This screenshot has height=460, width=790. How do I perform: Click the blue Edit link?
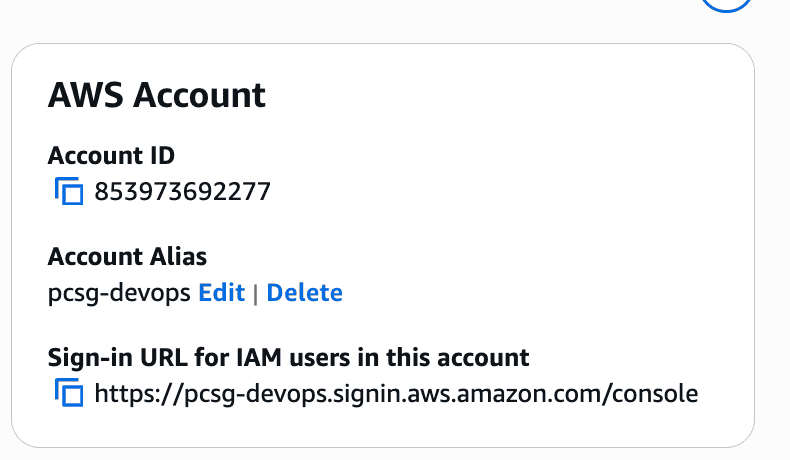(221, 293)
